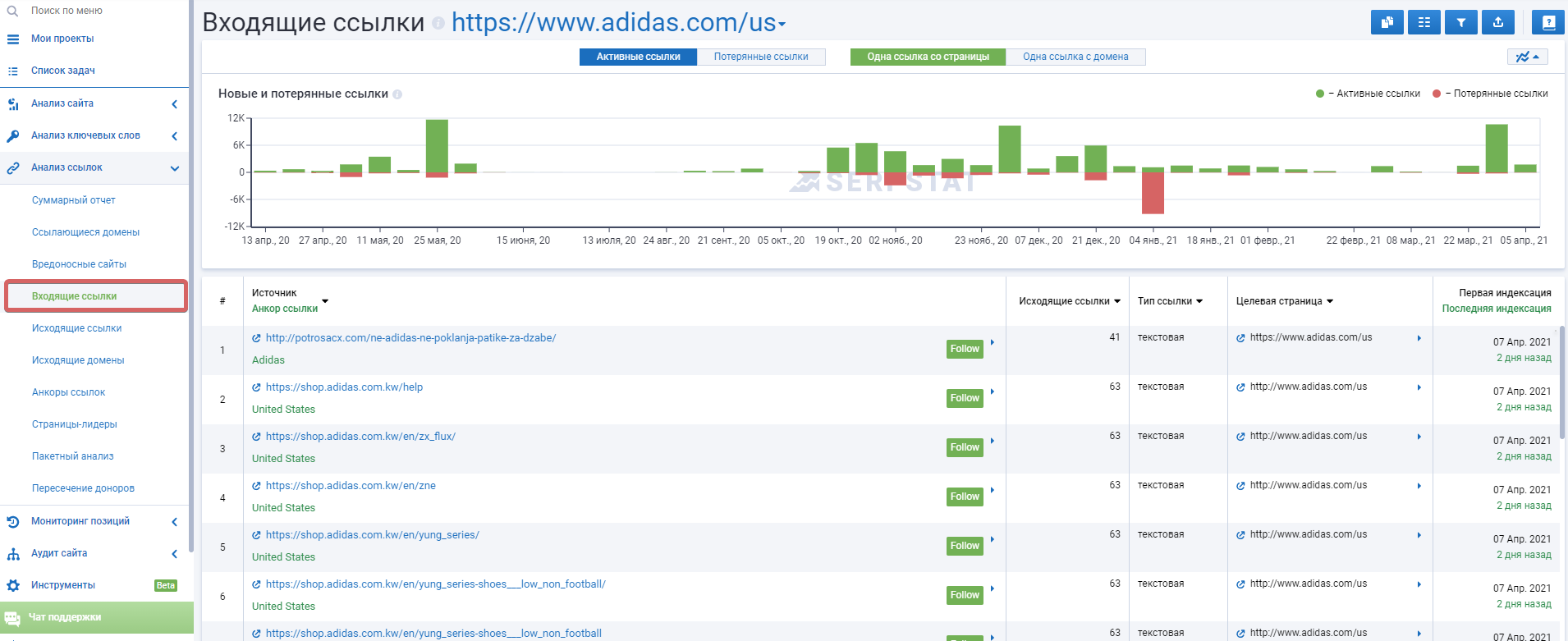
Task: Open Вредоносные сайты menu item
Action: (x=79, y=264)
